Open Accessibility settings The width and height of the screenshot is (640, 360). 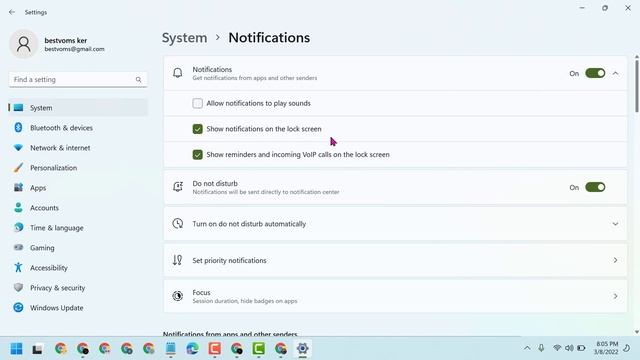click(x=78, y=268)
